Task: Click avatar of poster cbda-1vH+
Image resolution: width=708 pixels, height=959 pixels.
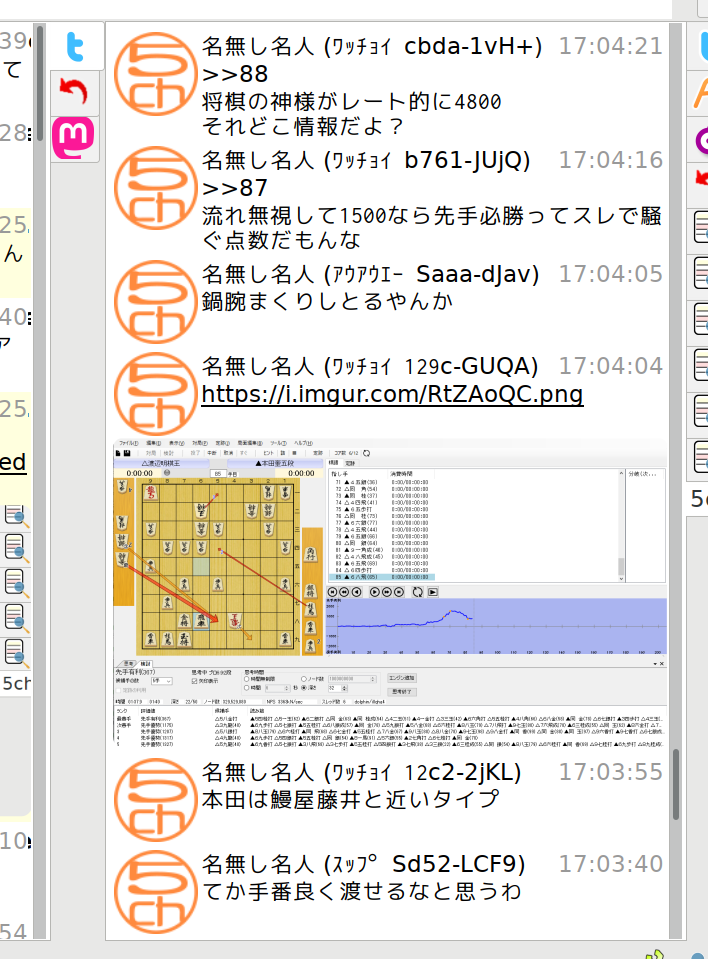Action: point(154,74)
